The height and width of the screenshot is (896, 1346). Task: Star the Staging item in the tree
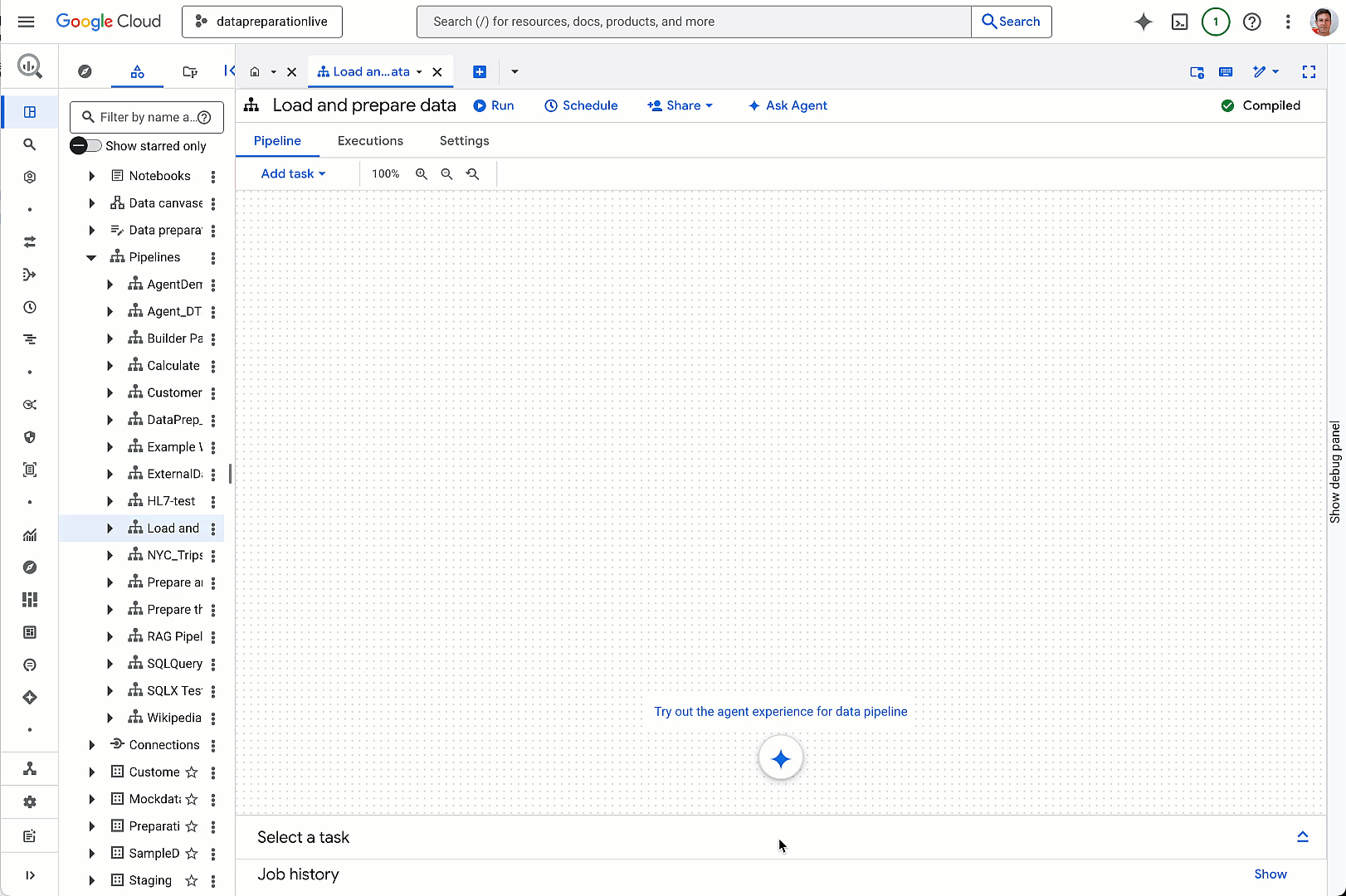(192, 880)
